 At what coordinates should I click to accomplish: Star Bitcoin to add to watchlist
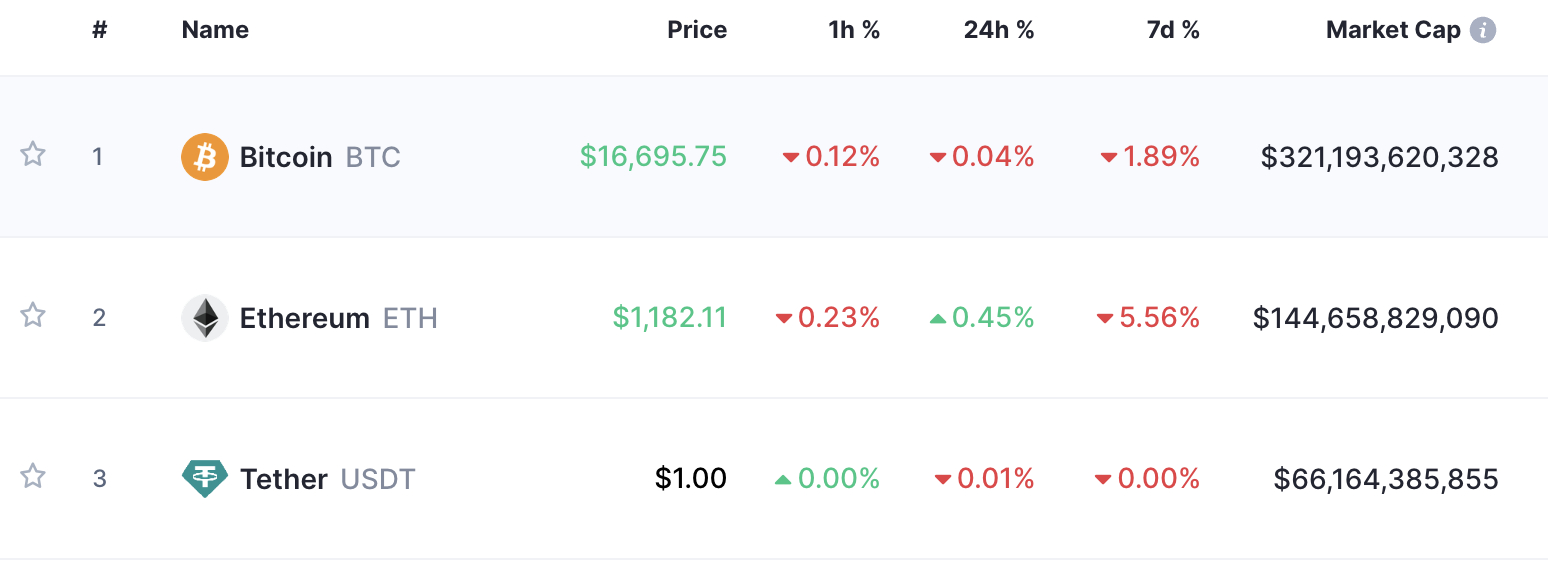pyautogui.click(x=33, y=155)
